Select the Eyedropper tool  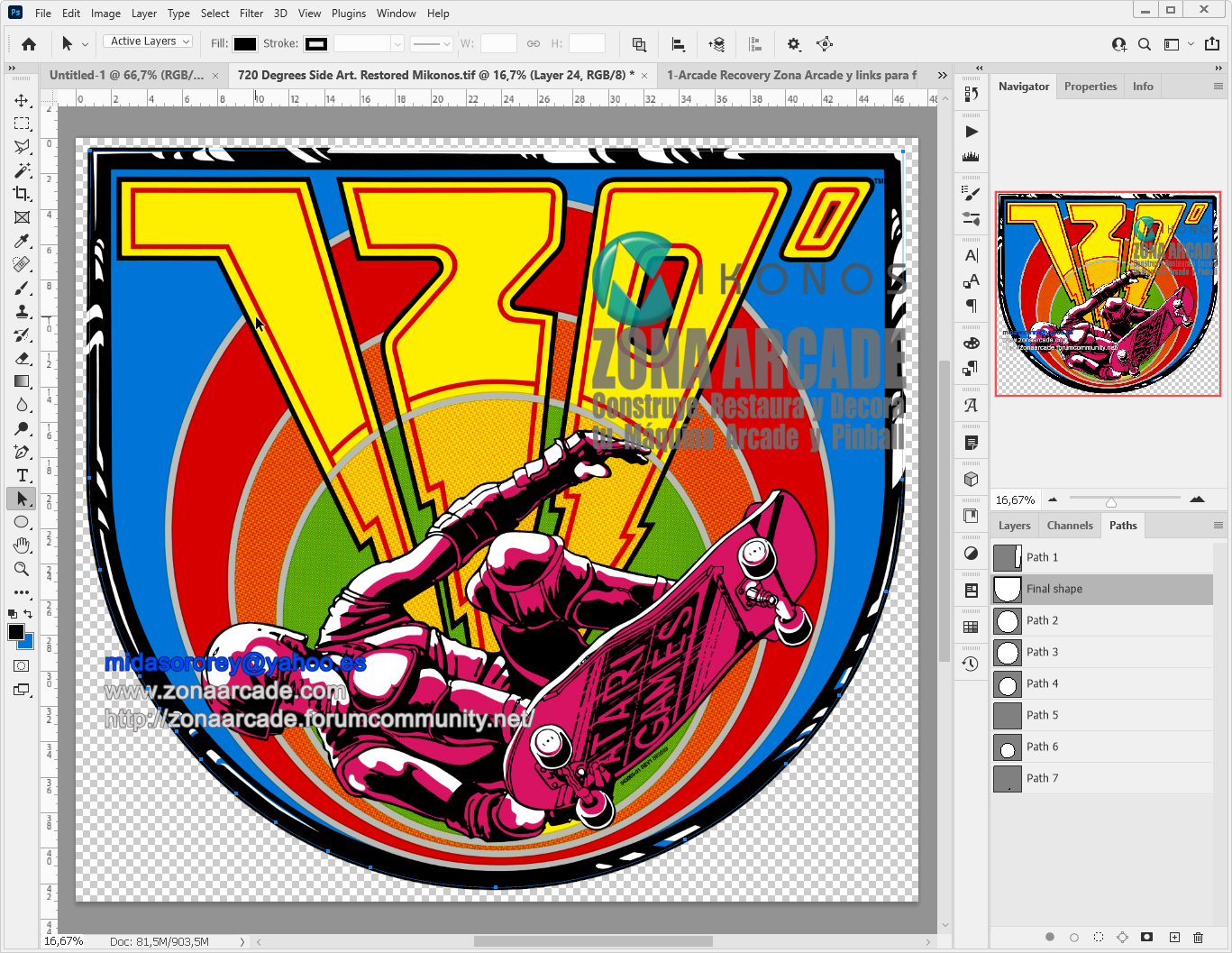[x=22, y=241]
